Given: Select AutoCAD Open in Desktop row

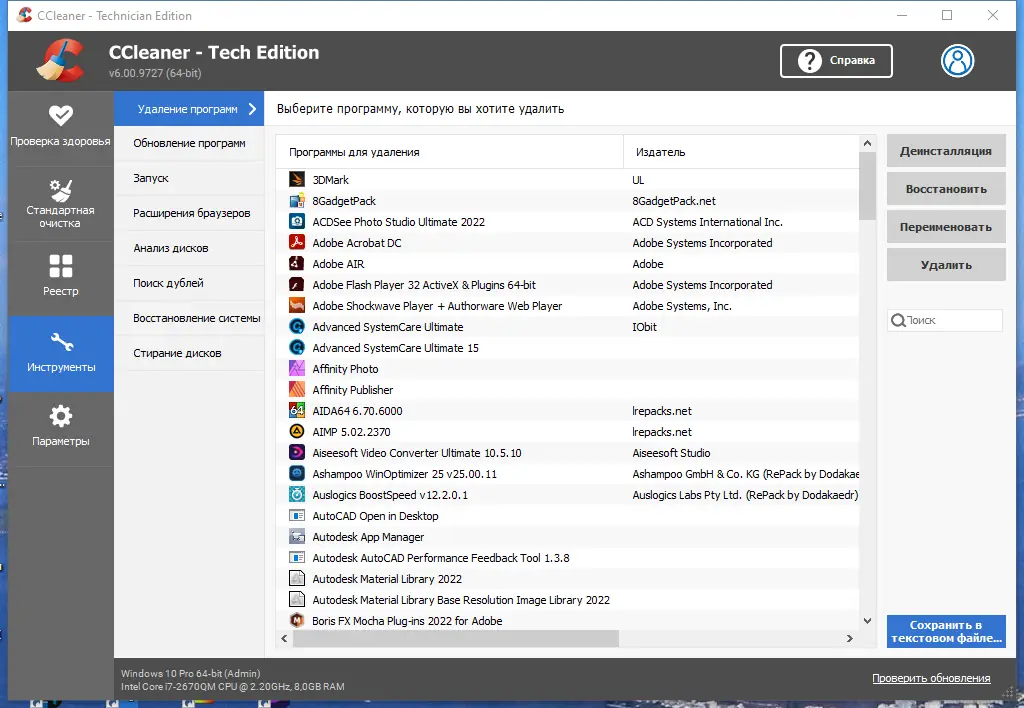Looking at the screenshot, I should pos(567,516).
